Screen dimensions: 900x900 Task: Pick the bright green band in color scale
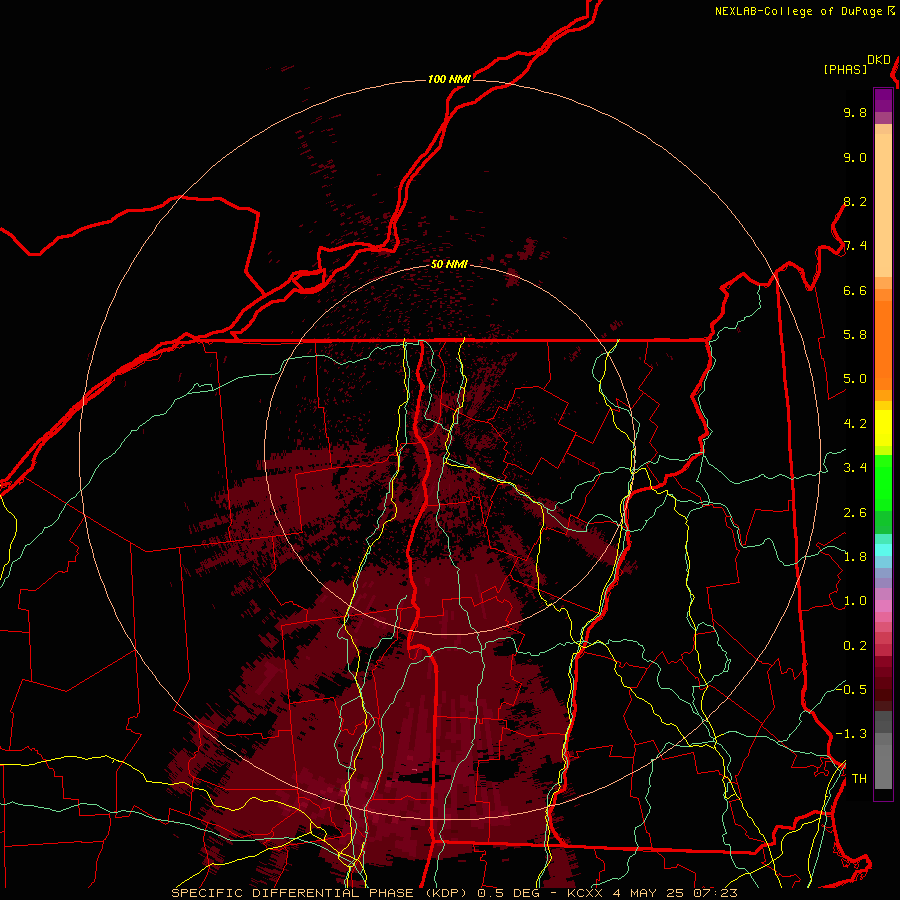[883, 482]
